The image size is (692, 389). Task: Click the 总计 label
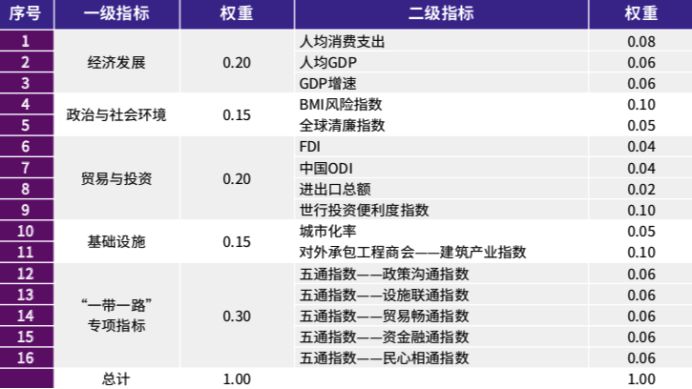[x=116, y=378]
